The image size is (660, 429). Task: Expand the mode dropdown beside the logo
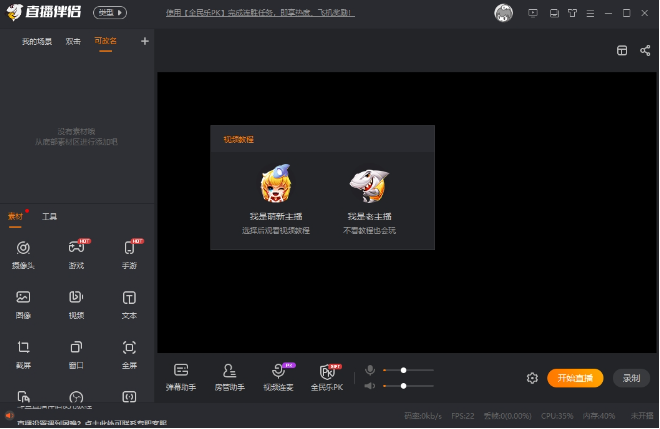pyautogui.click(x=110, y=13)
